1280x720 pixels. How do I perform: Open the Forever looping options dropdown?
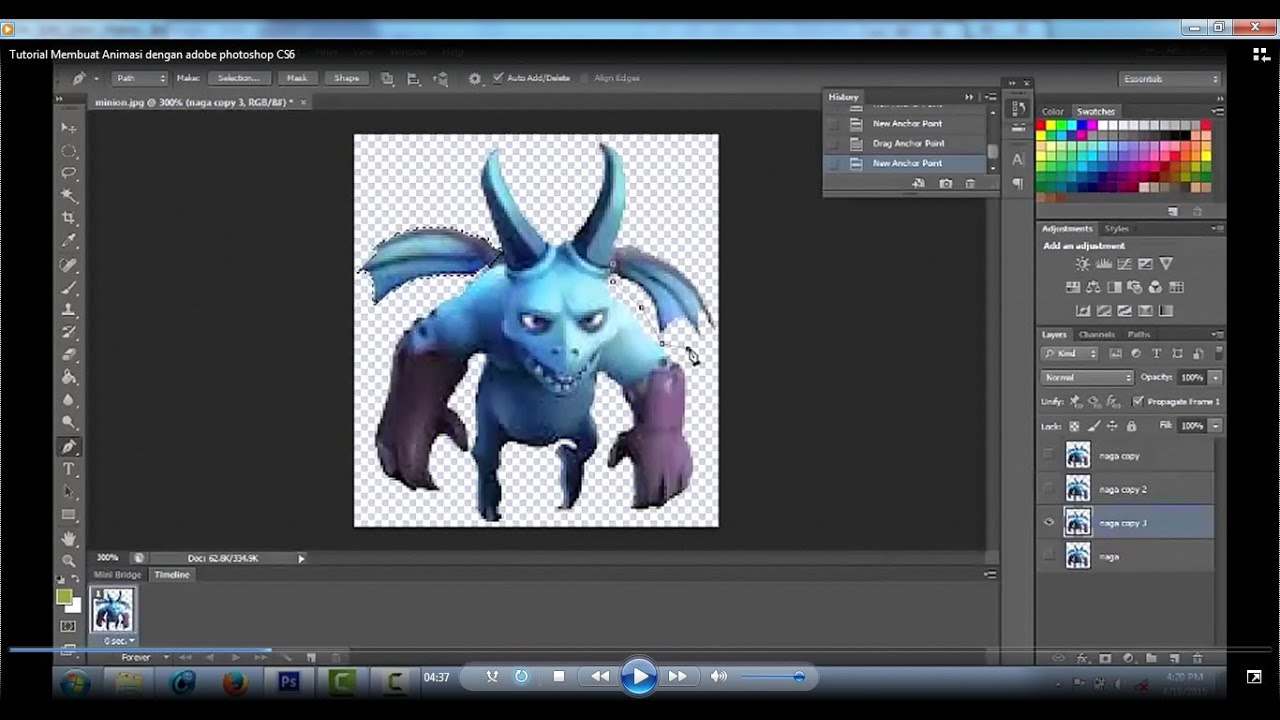pos(144,658)
